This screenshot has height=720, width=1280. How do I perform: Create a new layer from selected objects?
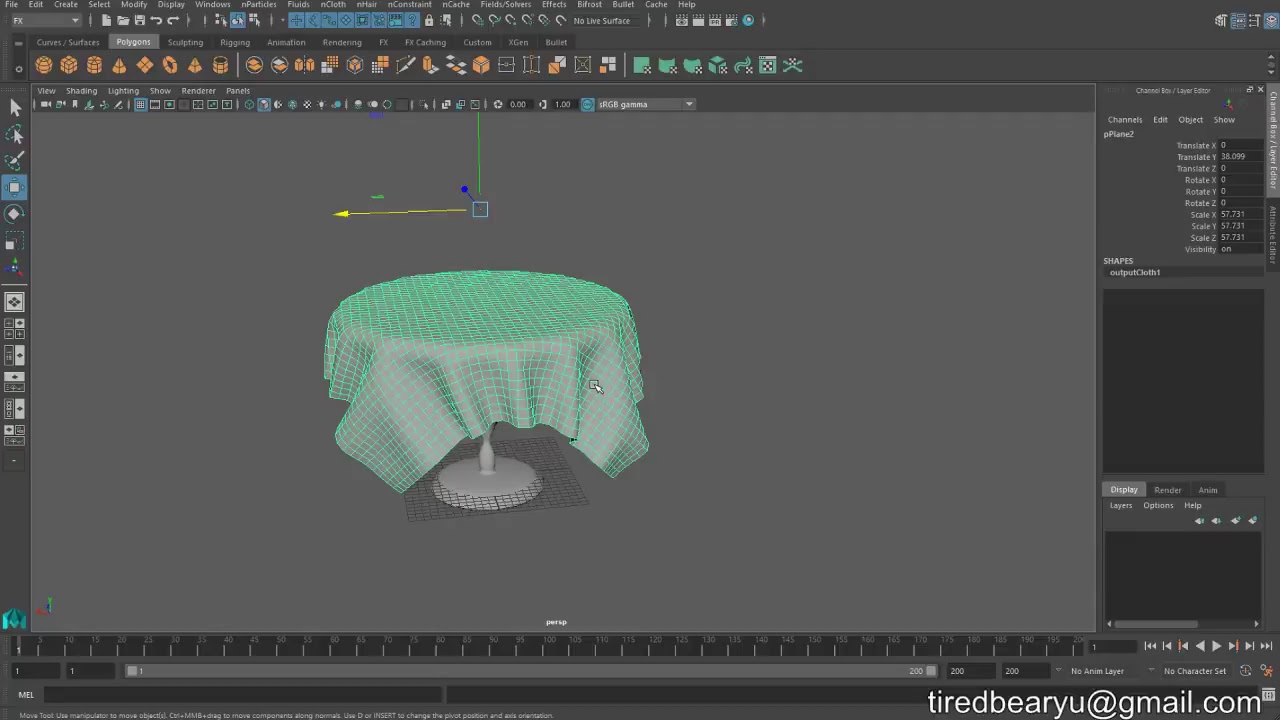[x=1253, y=520]
